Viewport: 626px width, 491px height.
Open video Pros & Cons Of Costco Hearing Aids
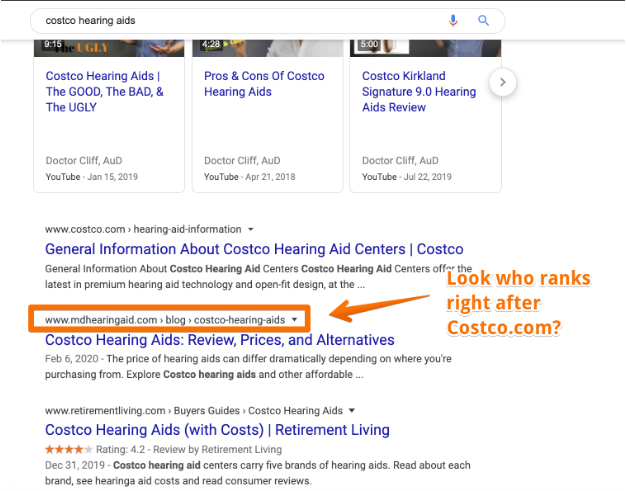(x=264, y=84)
